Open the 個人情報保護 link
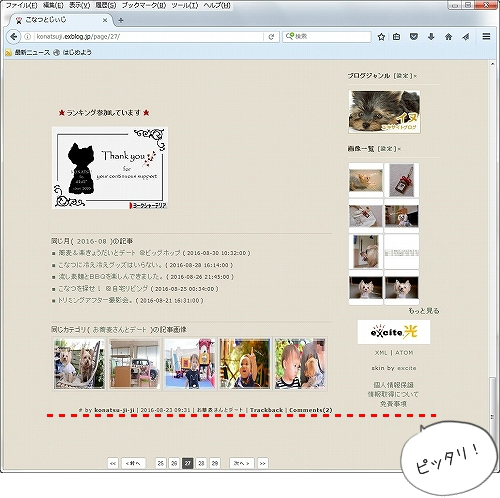Viewport: 500px width, 498px height. click(394, 385)
